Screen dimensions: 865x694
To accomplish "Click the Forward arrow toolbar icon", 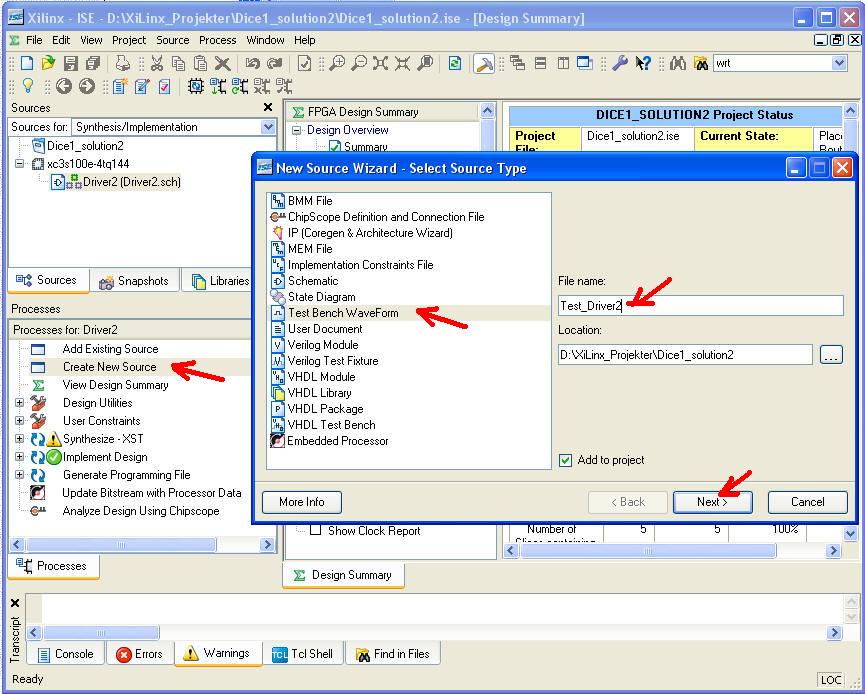I will (x=87, y=86).
